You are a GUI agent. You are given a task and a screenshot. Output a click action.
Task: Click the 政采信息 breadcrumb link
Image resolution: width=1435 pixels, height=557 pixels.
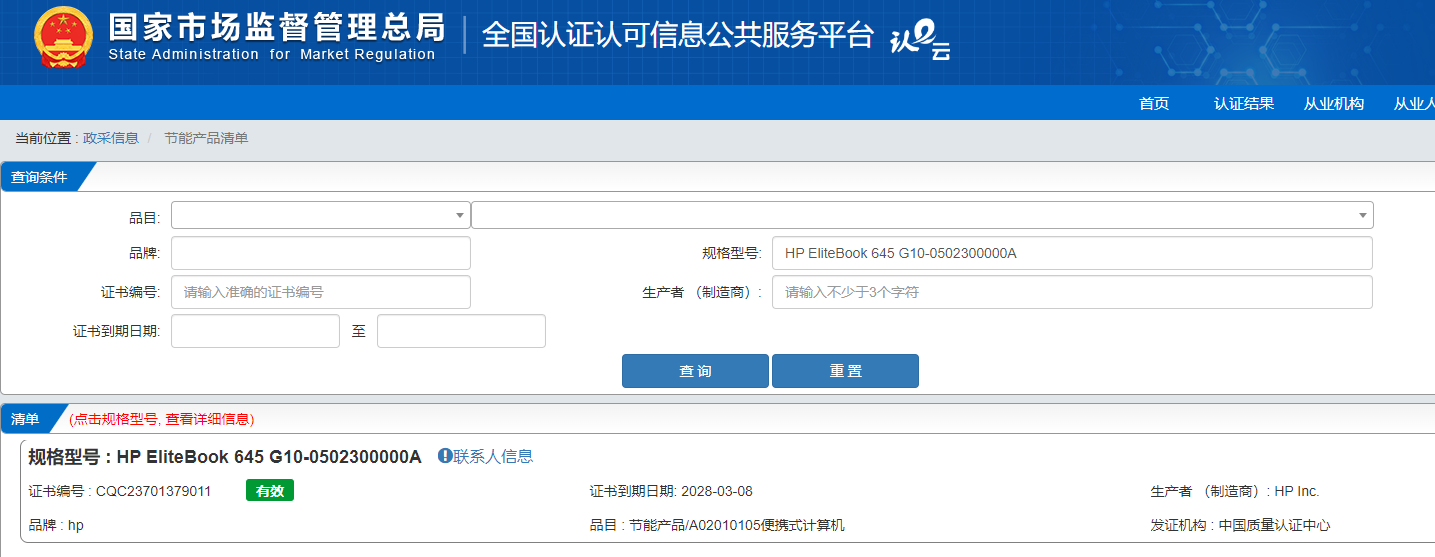[x=110, y=138]
